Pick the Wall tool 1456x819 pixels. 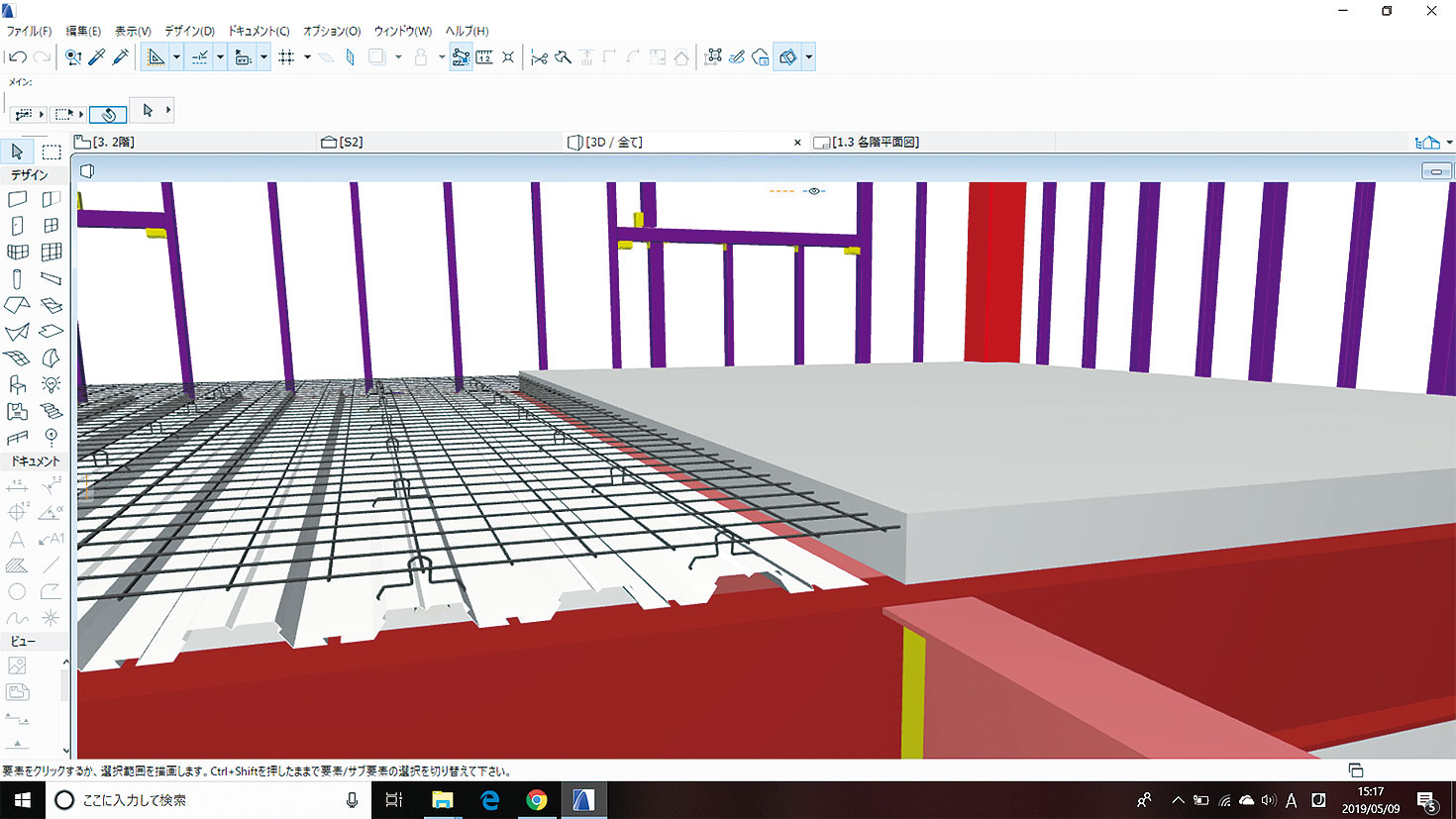[17, 199]
